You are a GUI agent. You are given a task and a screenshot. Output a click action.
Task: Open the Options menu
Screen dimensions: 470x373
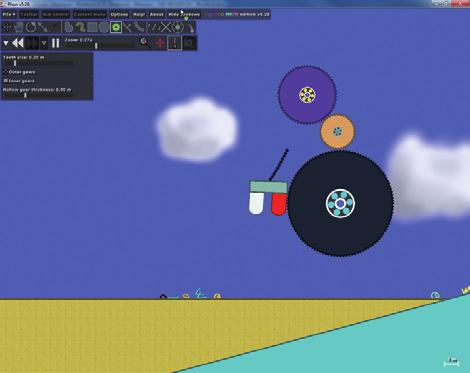119,14
